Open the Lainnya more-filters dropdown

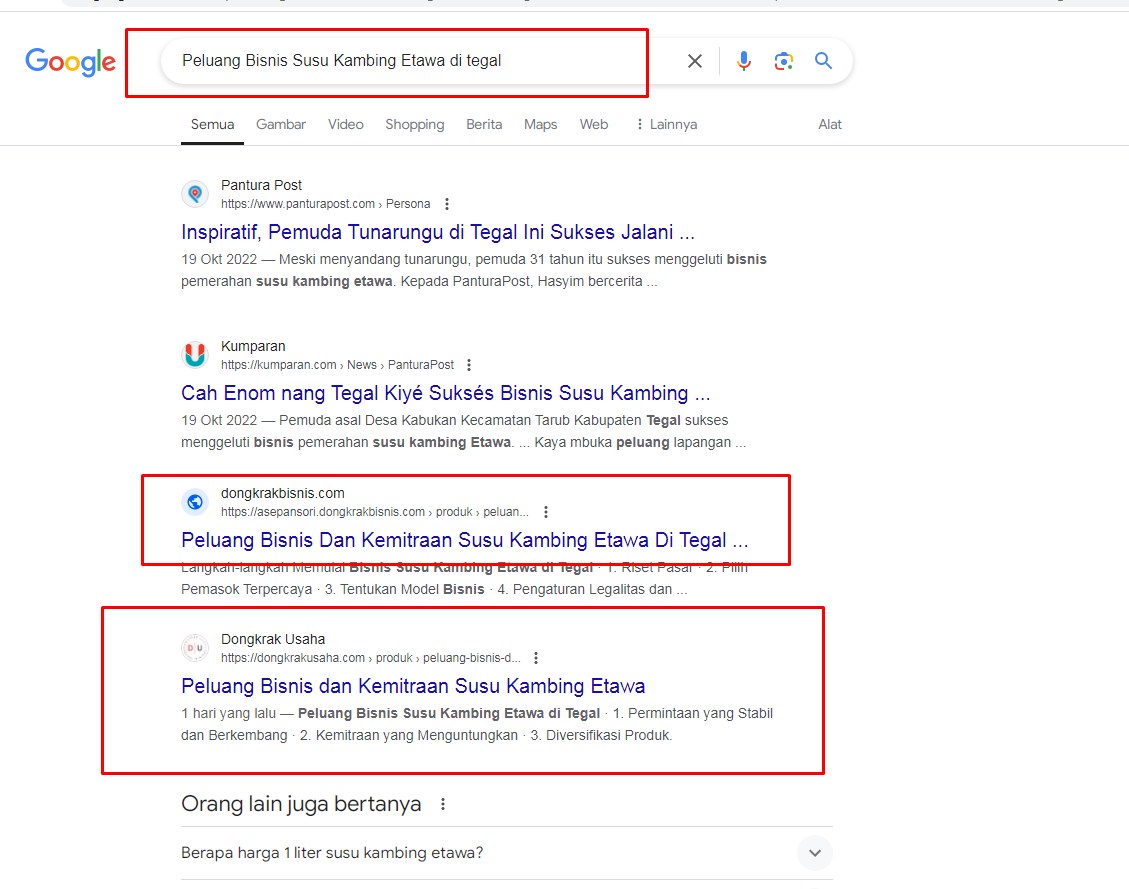(665, 125)
